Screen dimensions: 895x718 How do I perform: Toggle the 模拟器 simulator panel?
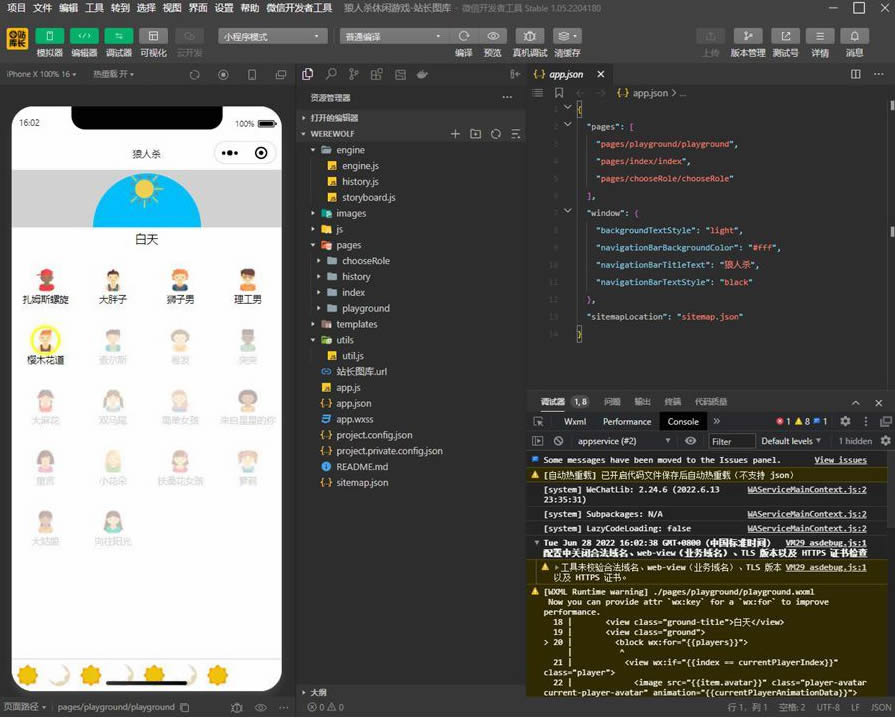click(49, 36)
